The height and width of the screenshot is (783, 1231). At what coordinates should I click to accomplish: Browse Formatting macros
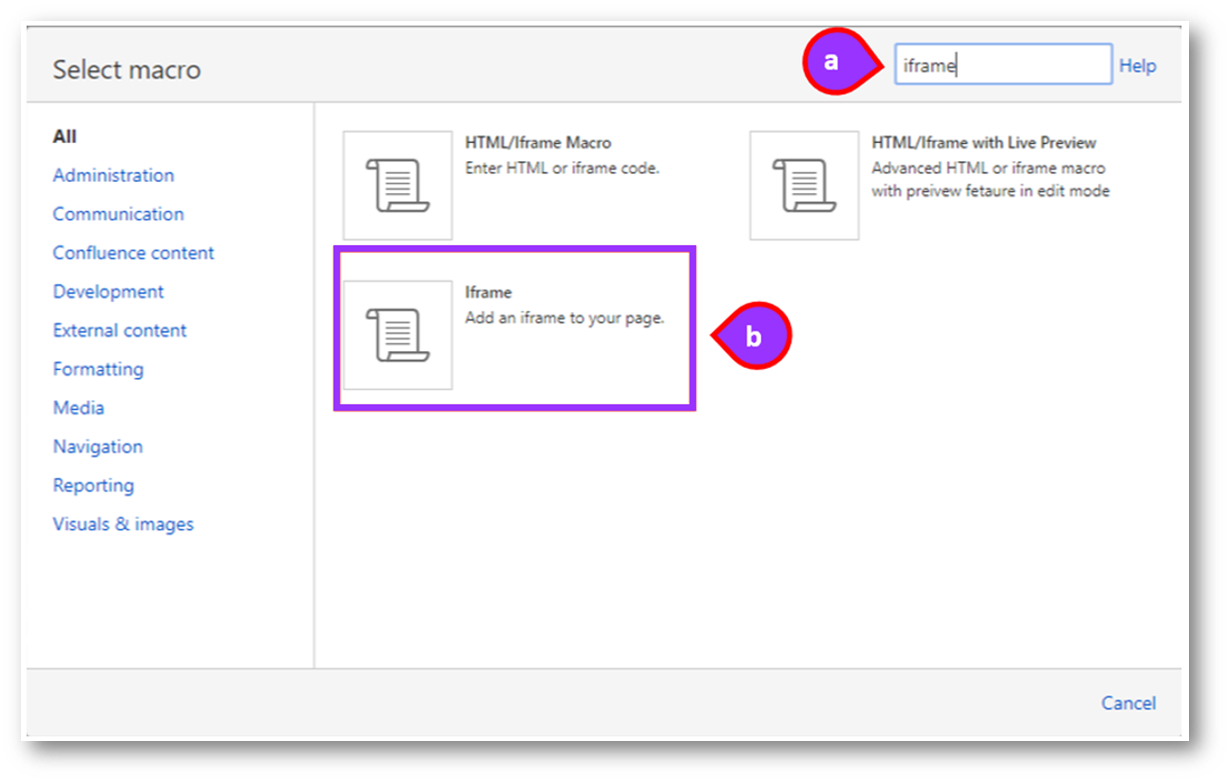[x=98, y=369]
